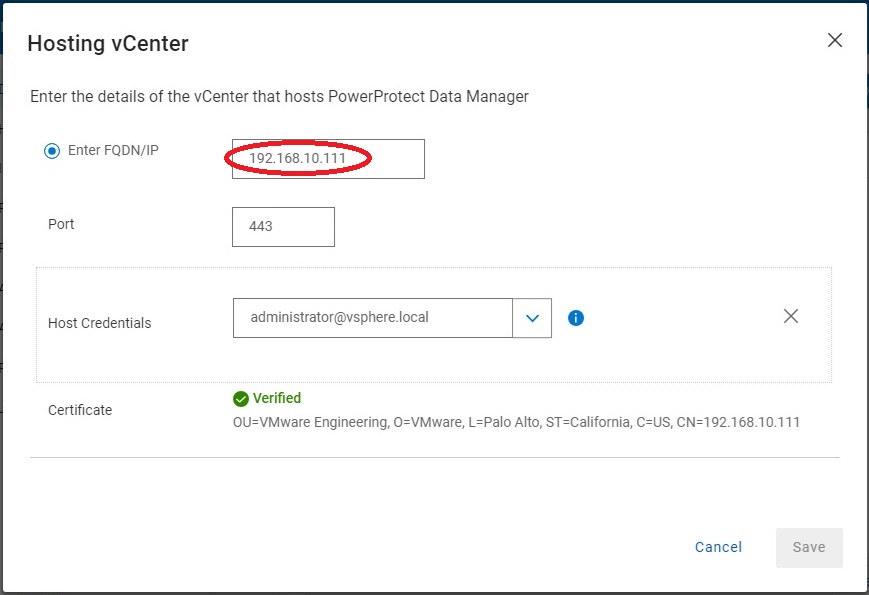Open the Host Credentials combo box

(372, 318)
